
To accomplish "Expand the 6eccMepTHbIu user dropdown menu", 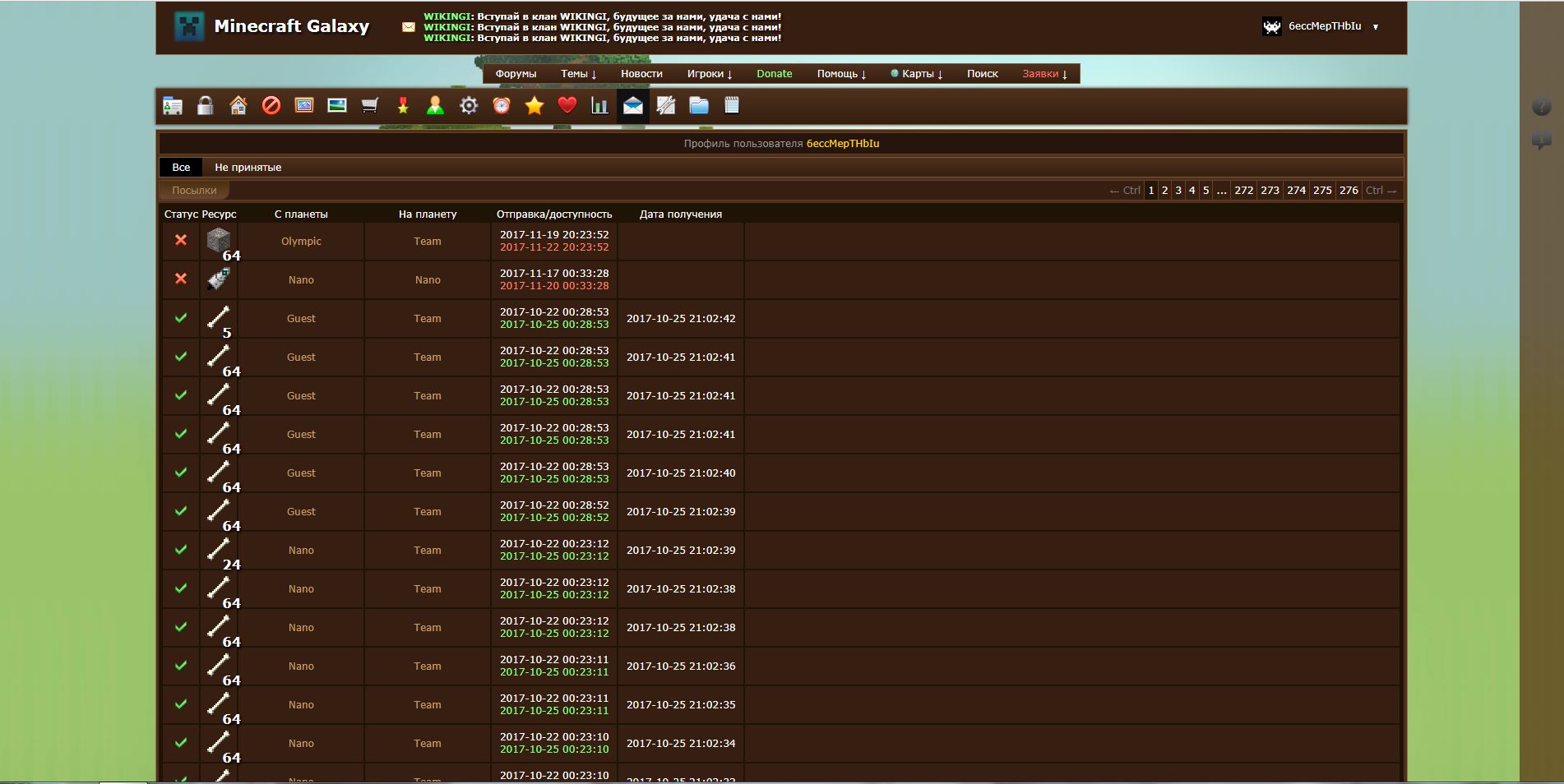I will coord(1375,27).
